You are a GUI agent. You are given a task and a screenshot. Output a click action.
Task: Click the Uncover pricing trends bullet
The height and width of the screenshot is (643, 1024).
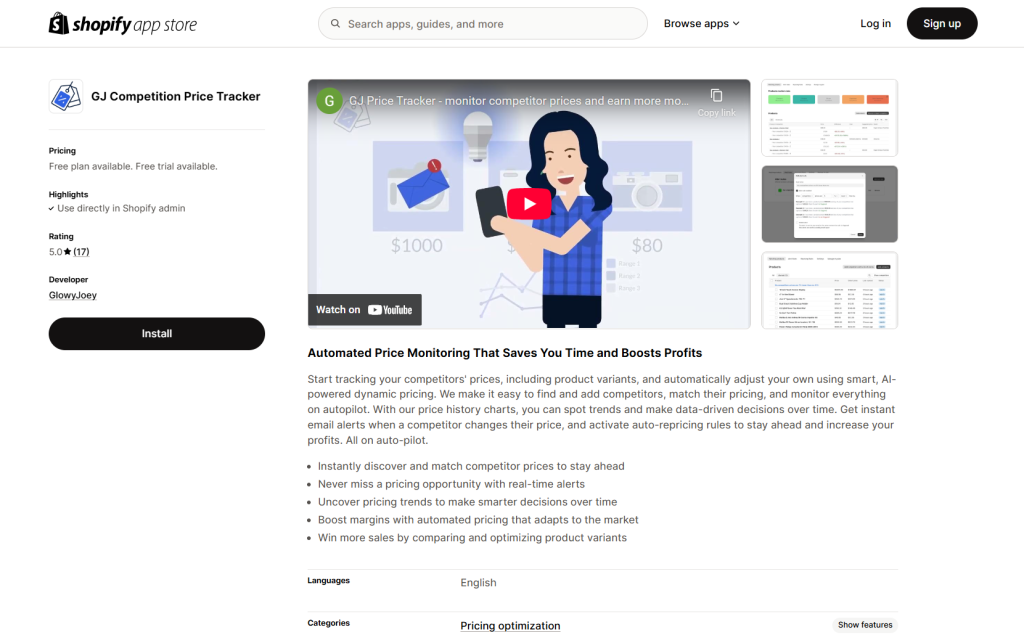[468, 502]
